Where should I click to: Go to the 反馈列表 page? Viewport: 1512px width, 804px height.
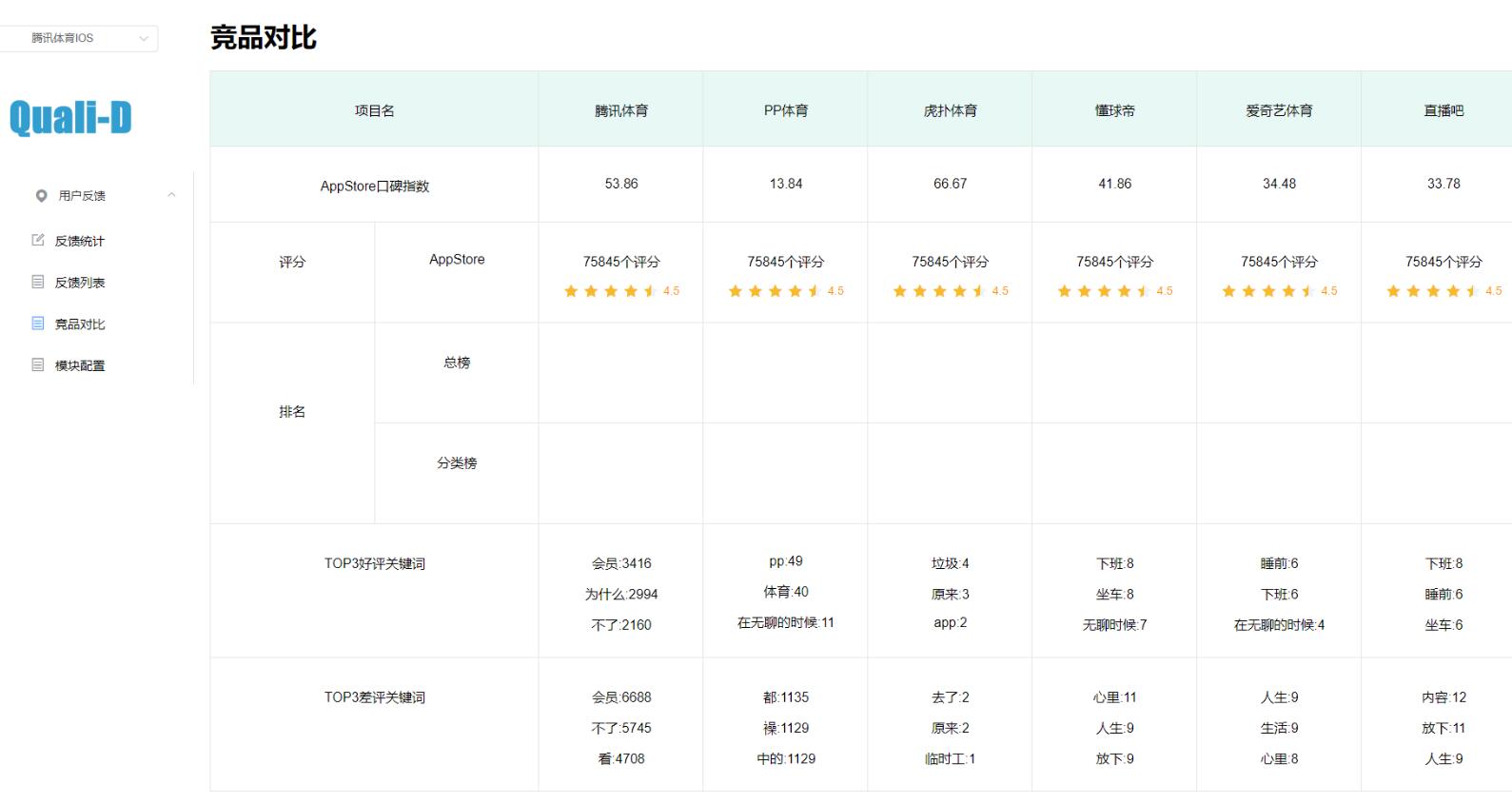click(80, 283)
